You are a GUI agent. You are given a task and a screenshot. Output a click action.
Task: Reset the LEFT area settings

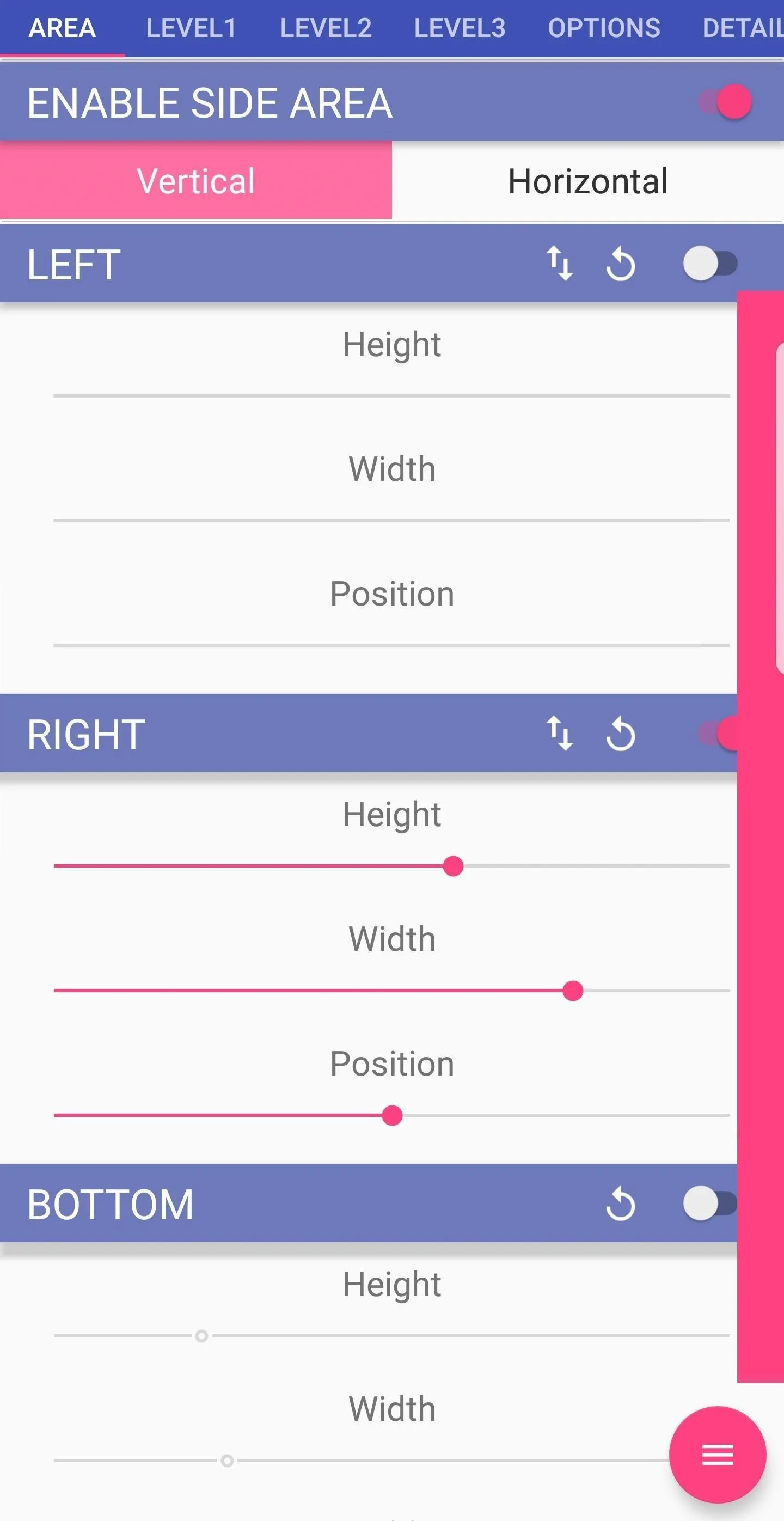[x=621, y=264]
